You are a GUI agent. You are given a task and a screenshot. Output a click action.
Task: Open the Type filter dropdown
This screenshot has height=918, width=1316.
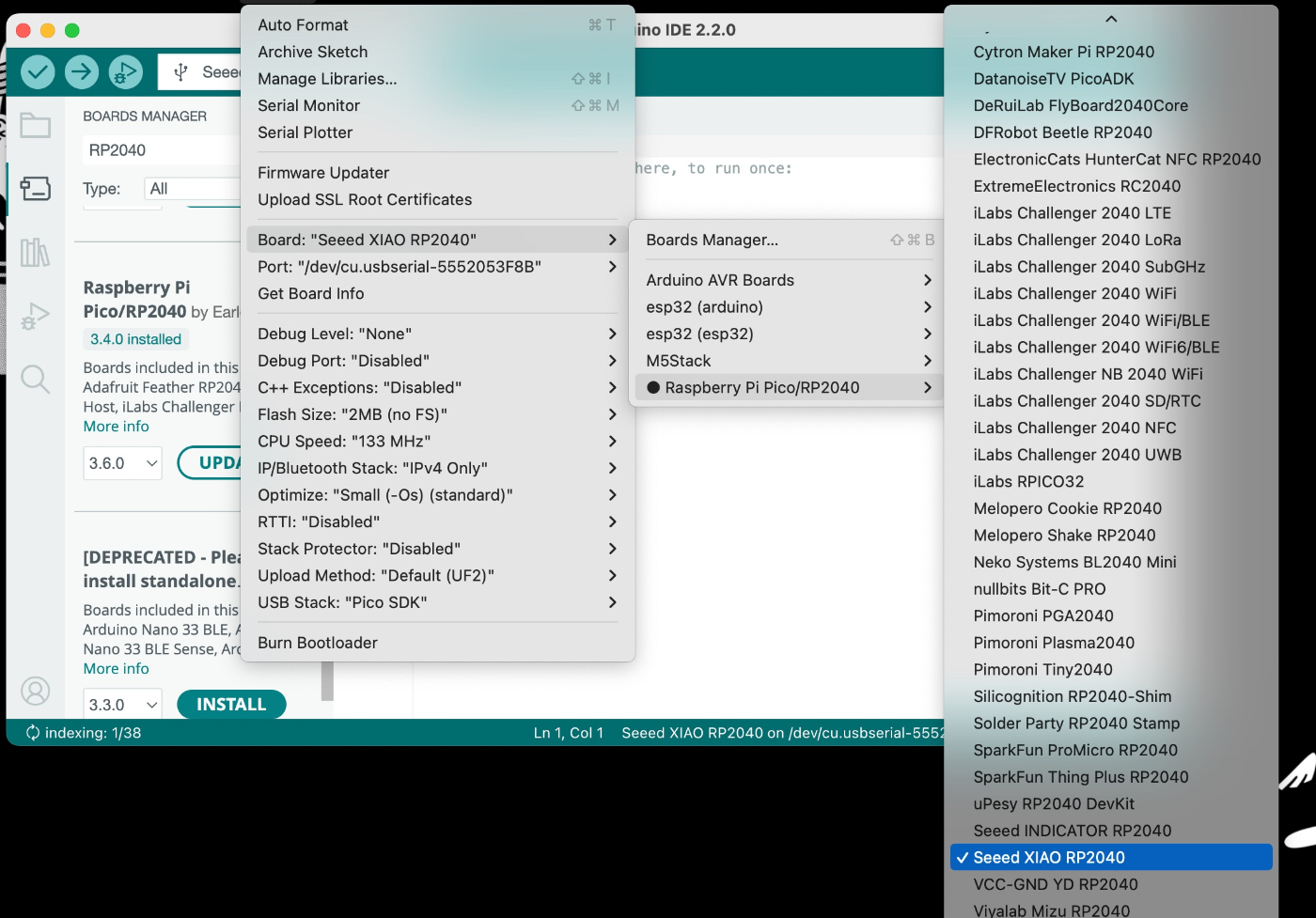(193, 189)
